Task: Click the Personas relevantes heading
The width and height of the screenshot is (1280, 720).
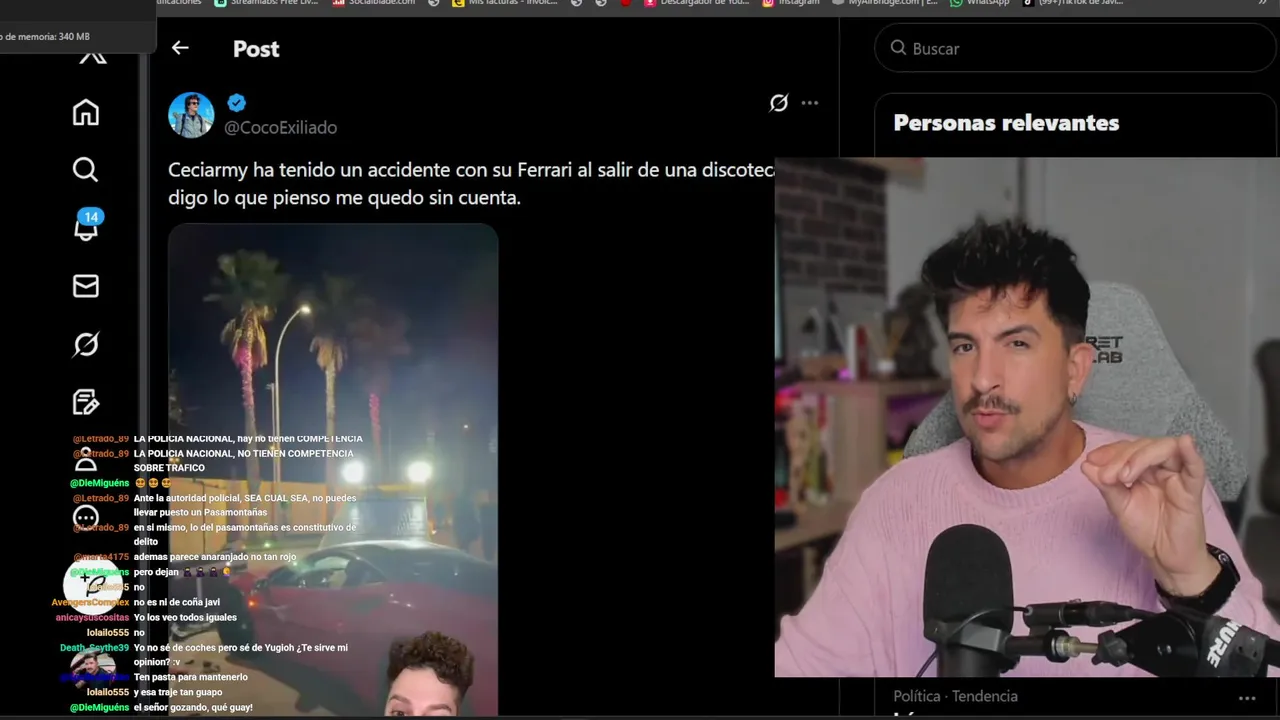Action: pos(1006,123)
